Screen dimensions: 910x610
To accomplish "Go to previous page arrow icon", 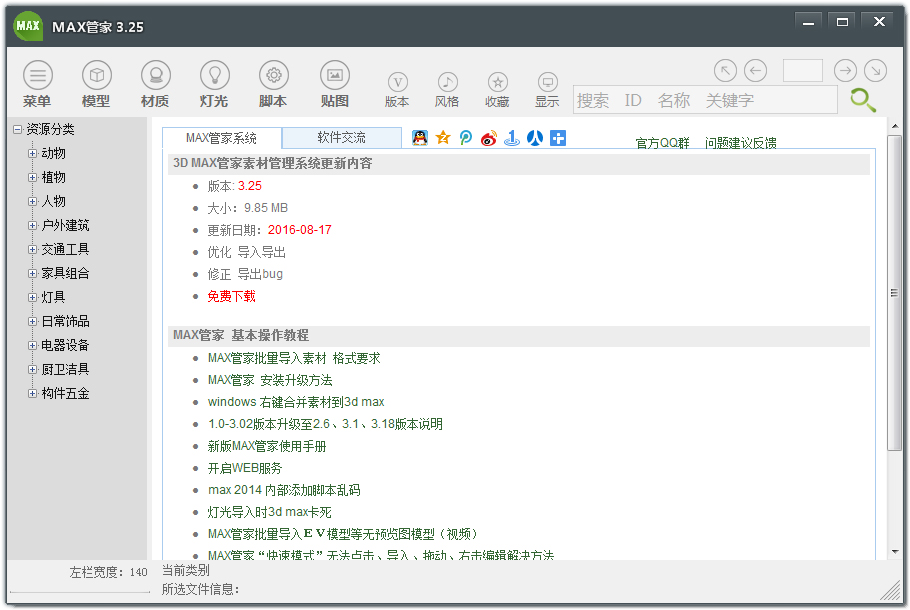I will [x=755, y=71].
